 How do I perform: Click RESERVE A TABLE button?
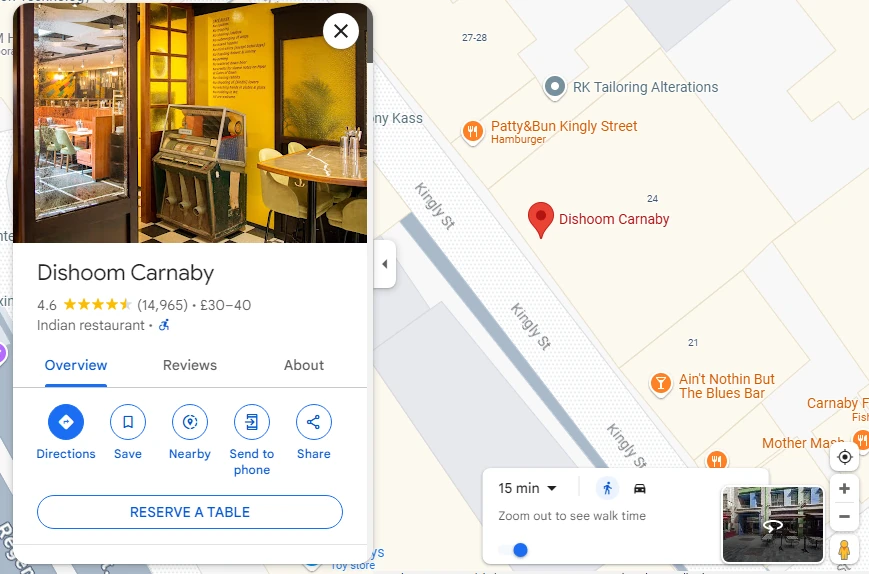click(190, 512)
